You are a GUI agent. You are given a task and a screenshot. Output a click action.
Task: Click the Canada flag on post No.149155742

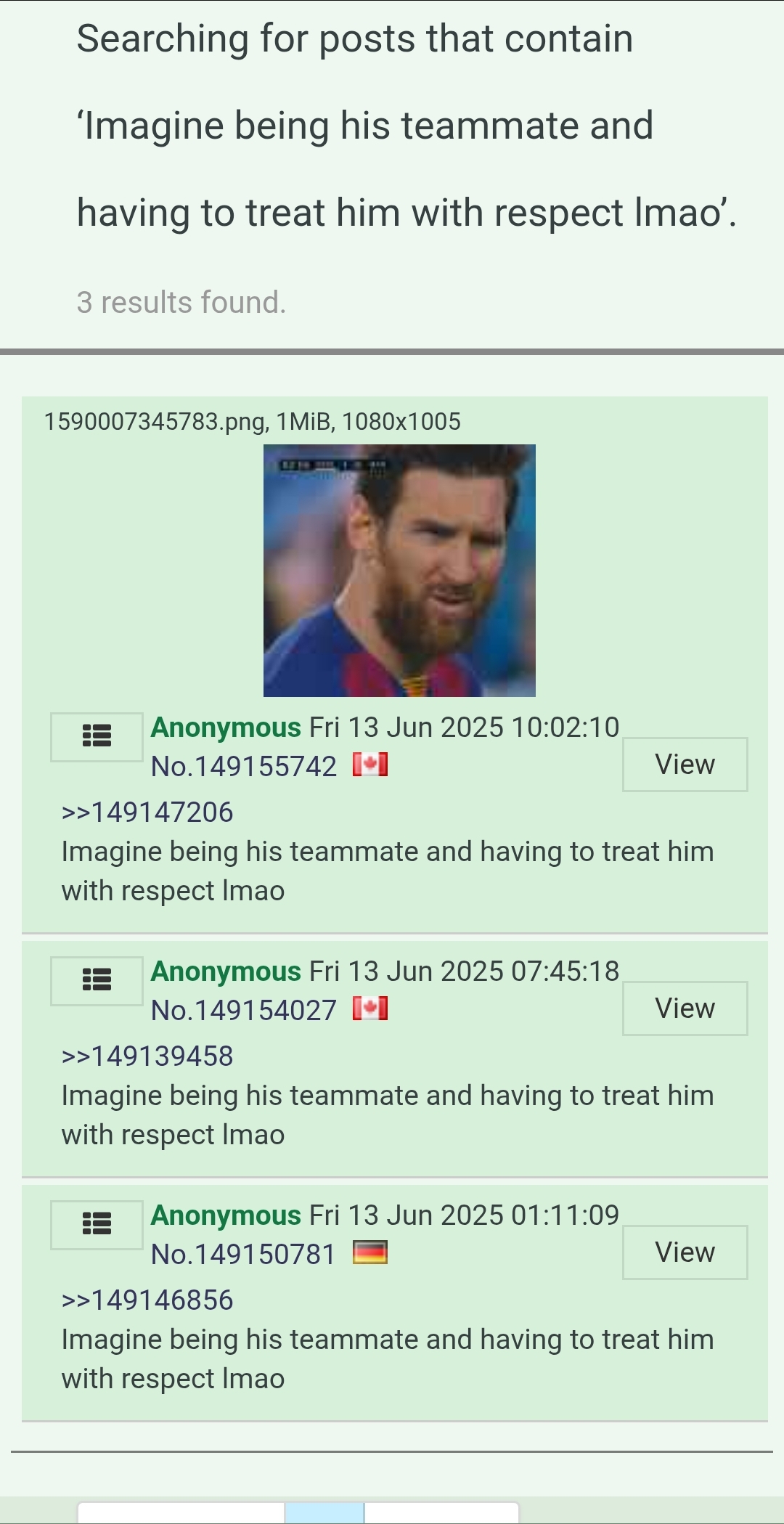tap(370, 765)
